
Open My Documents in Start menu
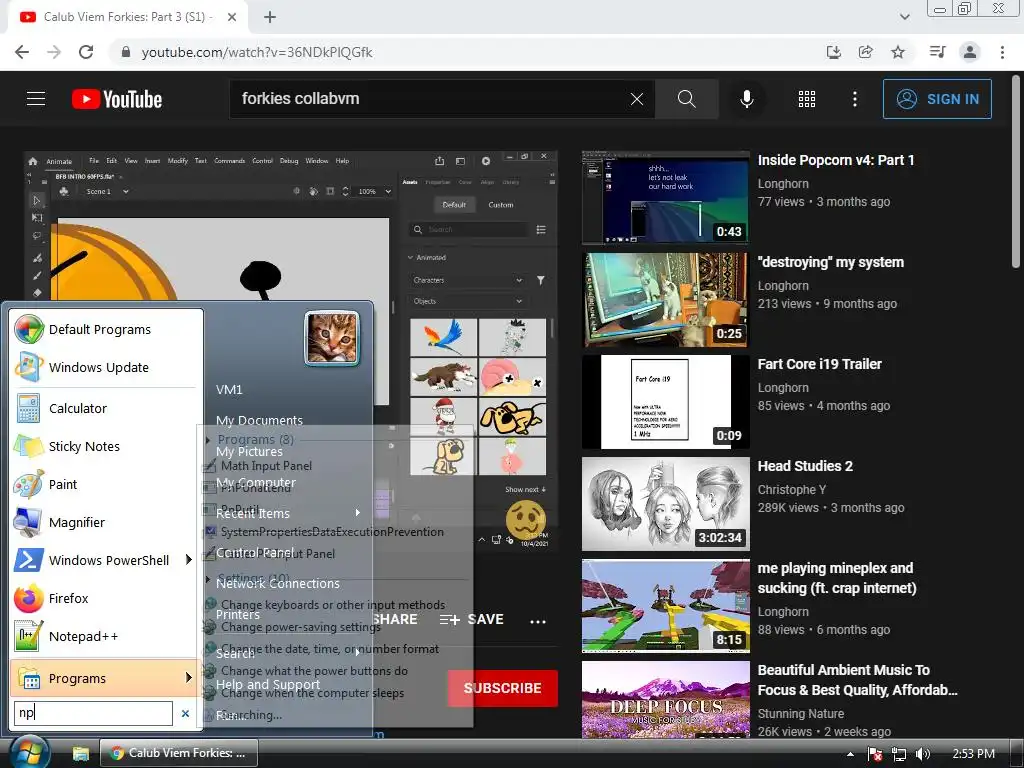tap(259, 420)
